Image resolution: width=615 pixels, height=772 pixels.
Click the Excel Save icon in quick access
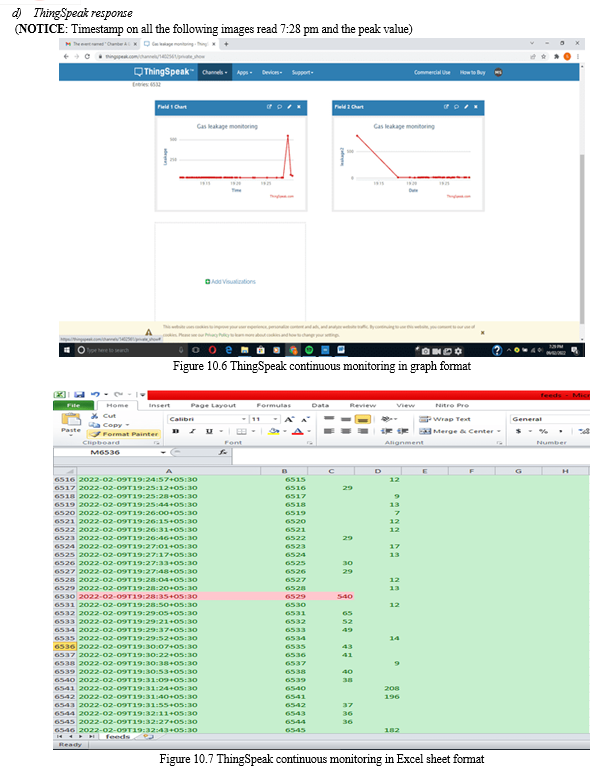tap(79, 394)
